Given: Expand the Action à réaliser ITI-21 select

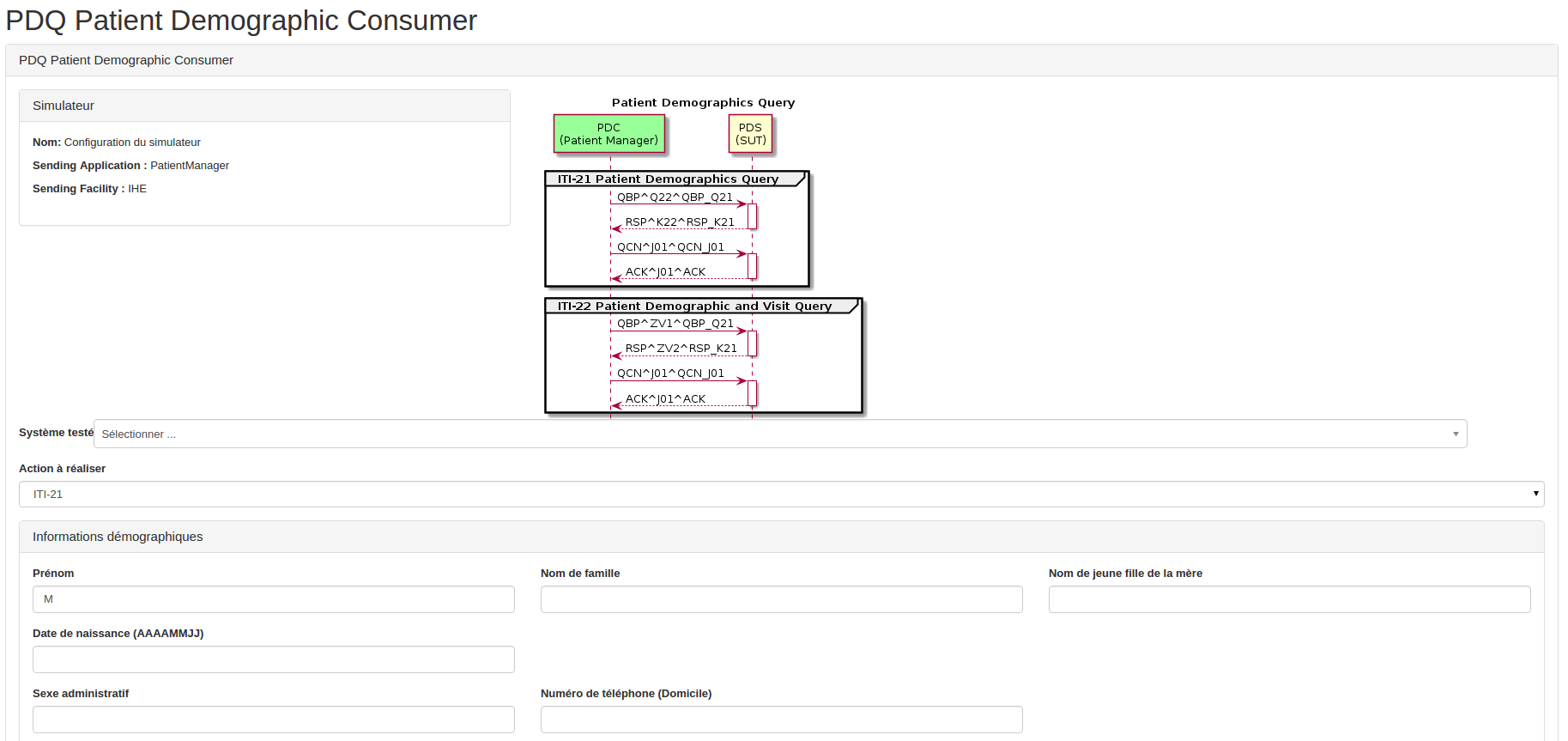Looking at the screenshot, I should [781, 494].
